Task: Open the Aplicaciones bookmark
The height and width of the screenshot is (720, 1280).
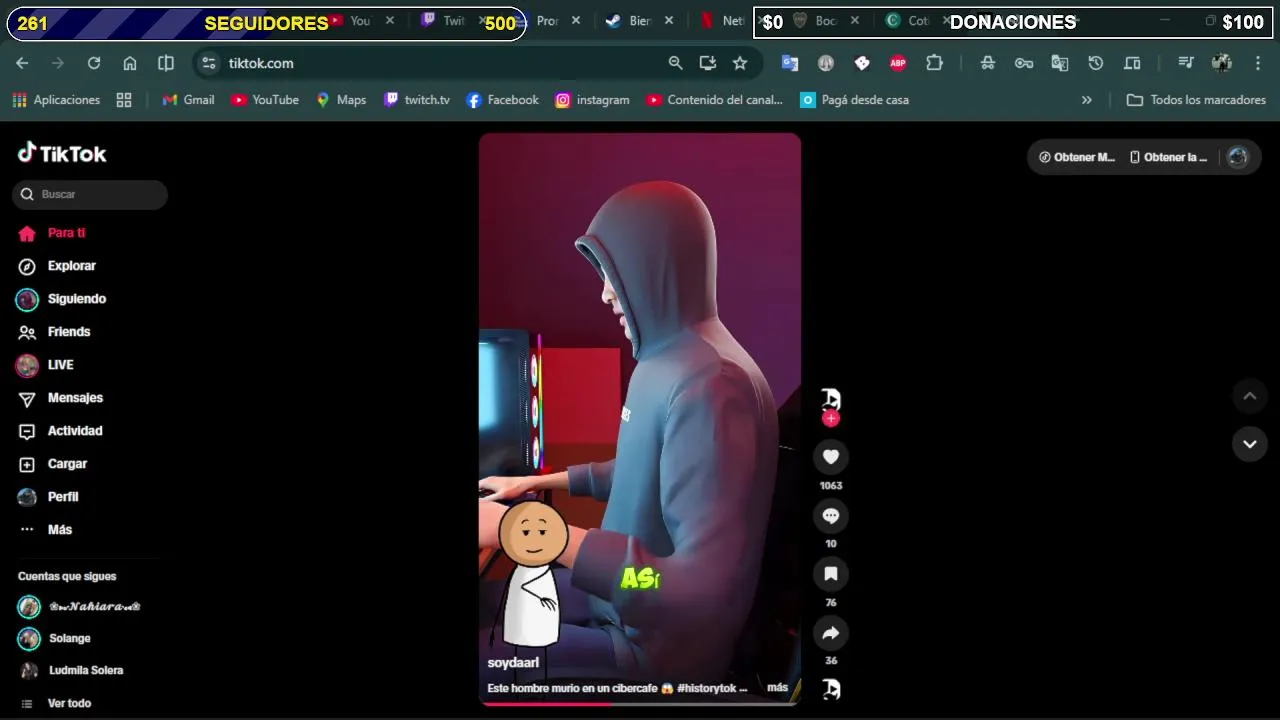Action: click(x=56, y=100)
